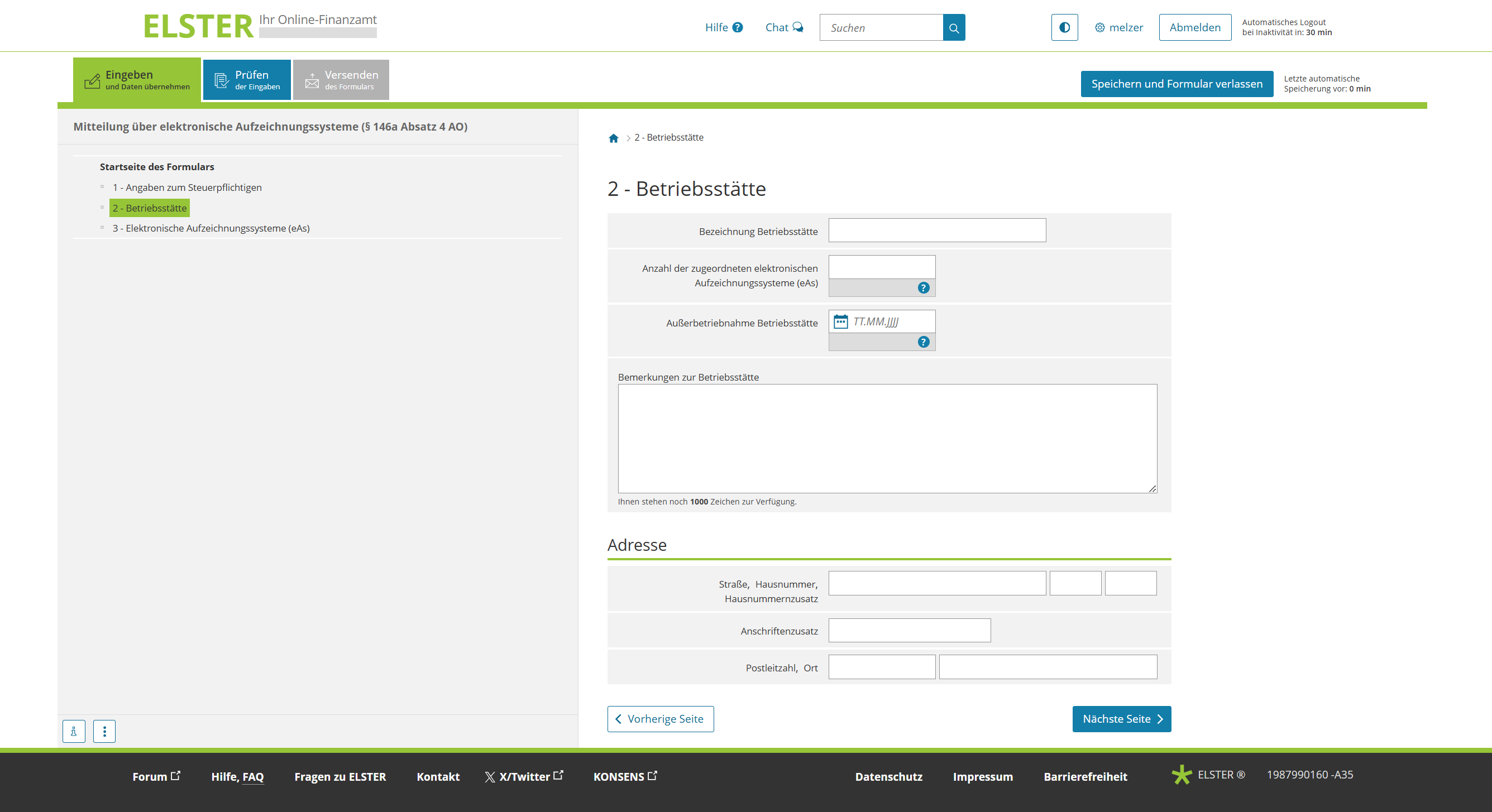This screenshot has height=812, width=1492.
Task: Click Speichern und Formular verlassen
Action: (1177, 84)
